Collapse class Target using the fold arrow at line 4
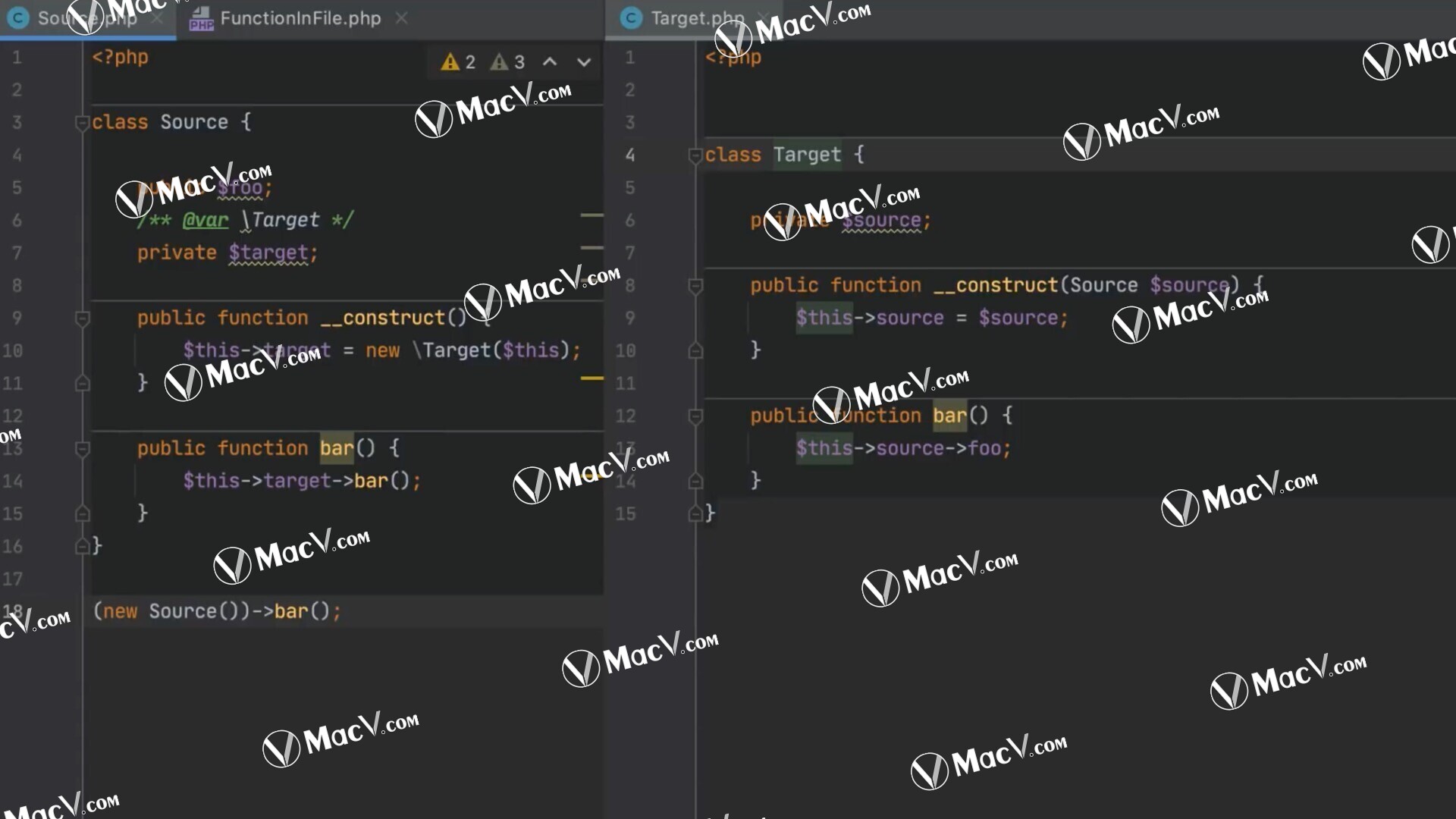 695,155
